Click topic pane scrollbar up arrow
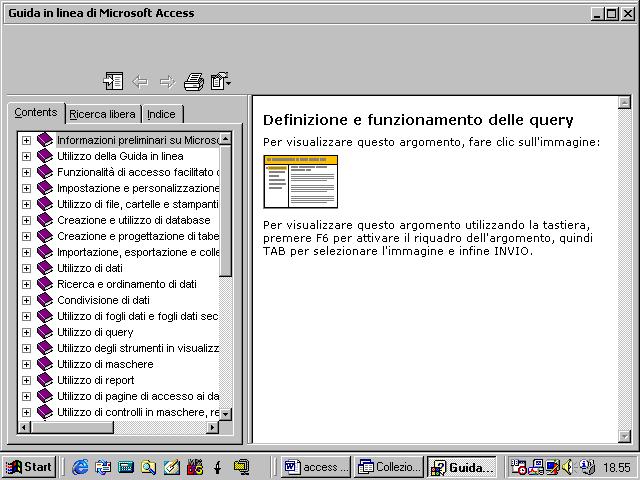The image size is (640, 480). [624, 102]
